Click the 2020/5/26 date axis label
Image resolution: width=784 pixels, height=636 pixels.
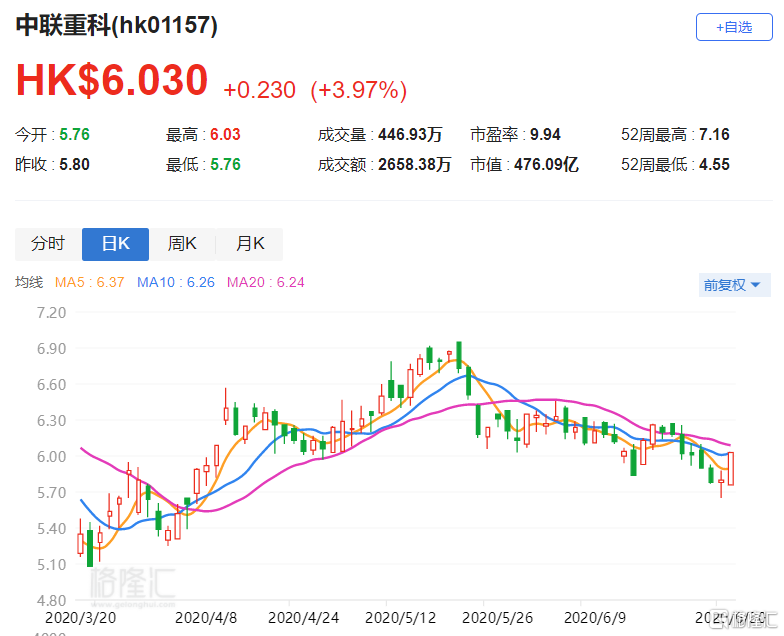point(498,618)
